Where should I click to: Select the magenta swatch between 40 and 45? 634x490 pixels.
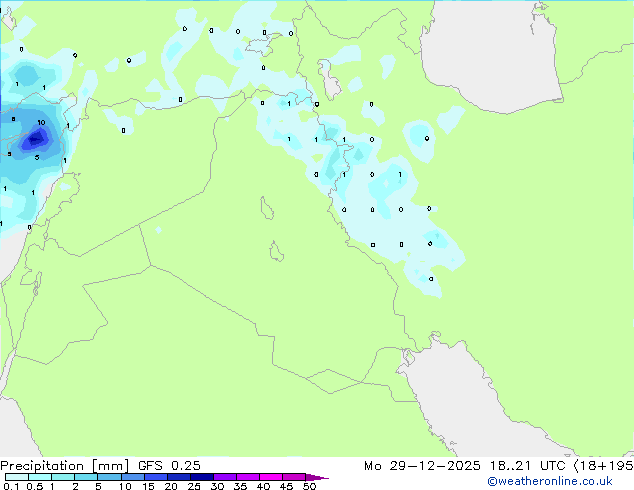(x=271, y=477)
